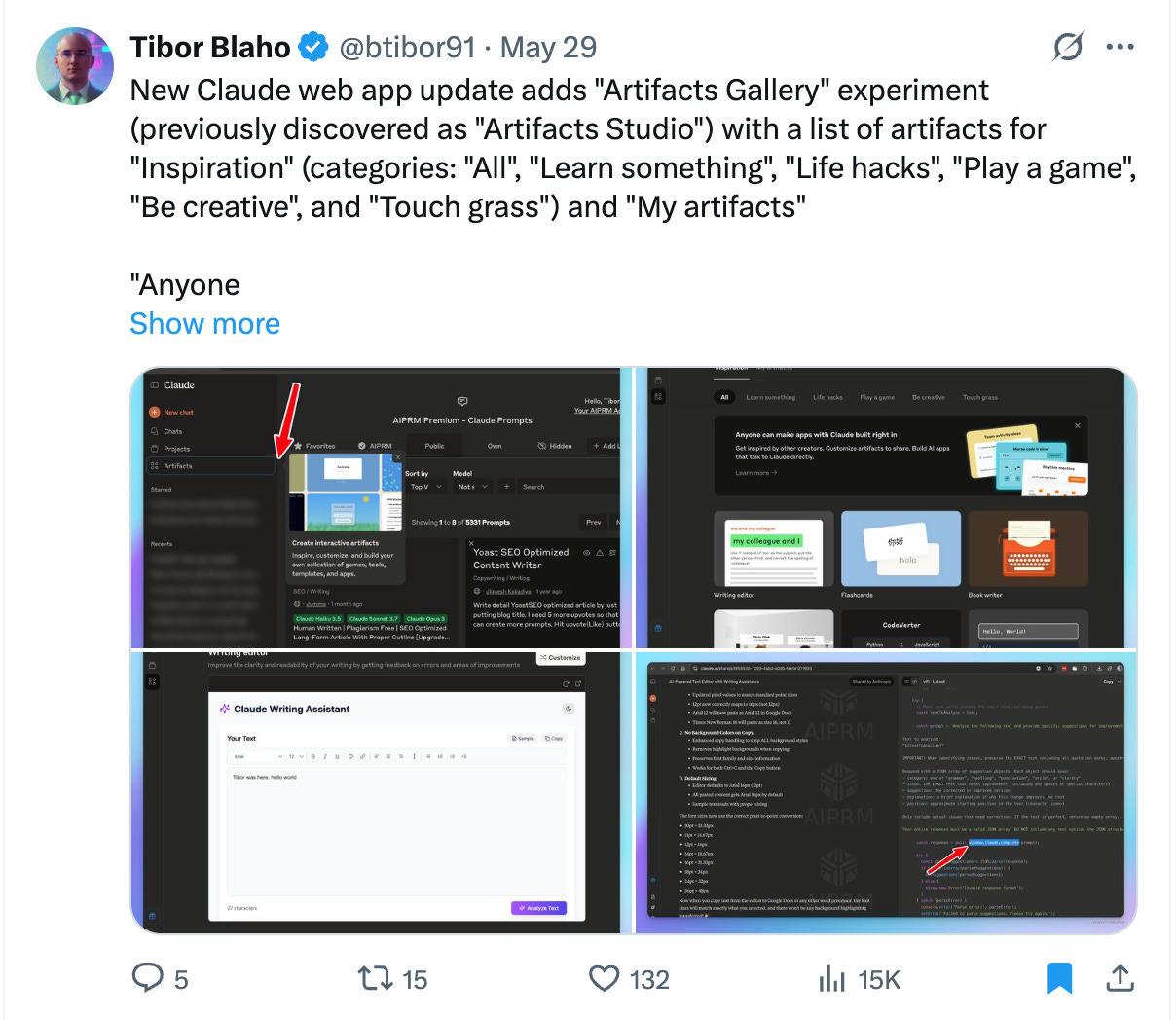
Task: Share the tweet via upload arrow icon
Action: (x=1121, y=978)
